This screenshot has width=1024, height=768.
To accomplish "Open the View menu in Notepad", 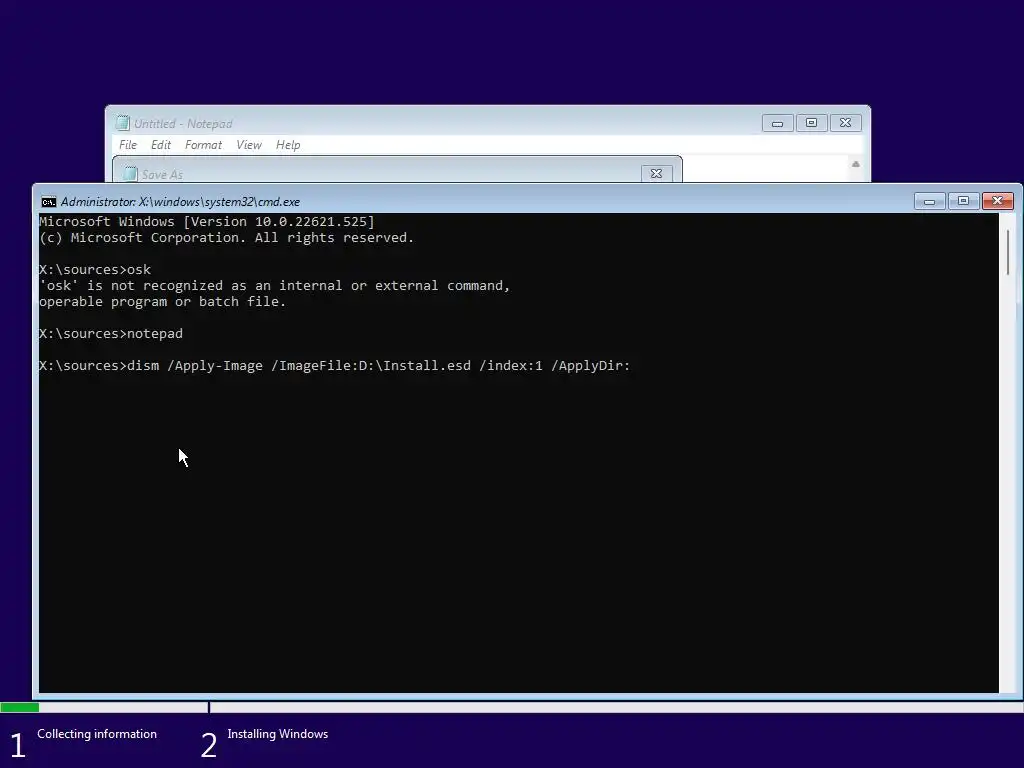I will point(249,145).
